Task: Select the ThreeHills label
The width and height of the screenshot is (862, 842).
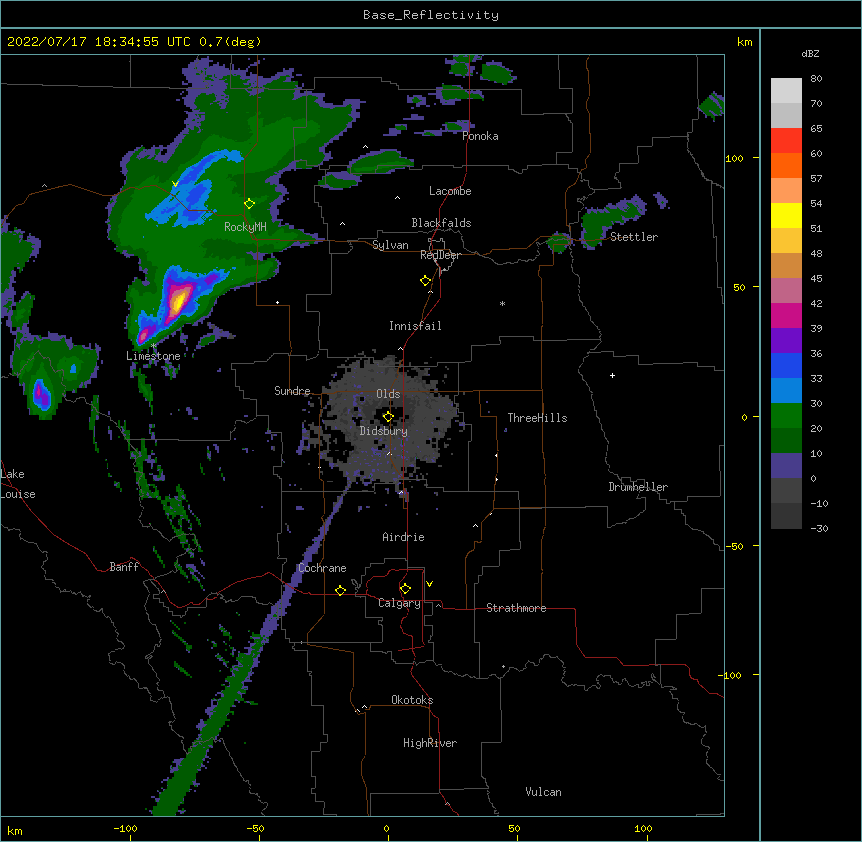Action: [537, 418]
